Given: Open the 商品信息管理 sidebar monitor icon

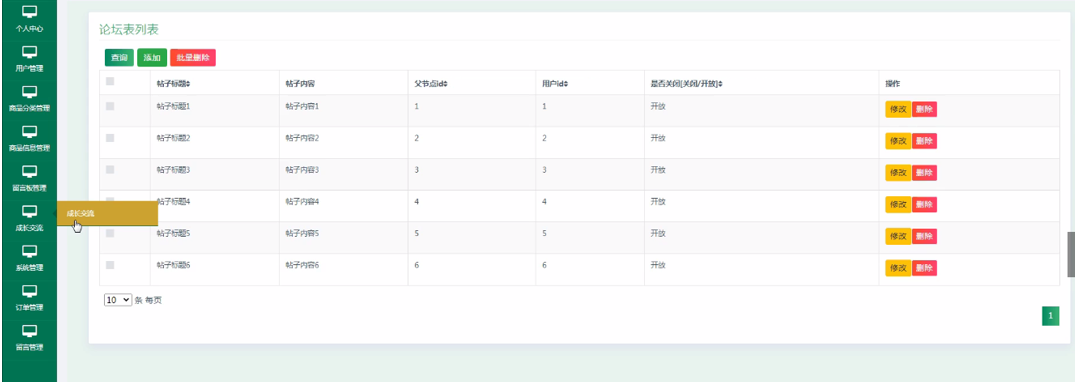Looking at the screenshot, I should 29,132.
